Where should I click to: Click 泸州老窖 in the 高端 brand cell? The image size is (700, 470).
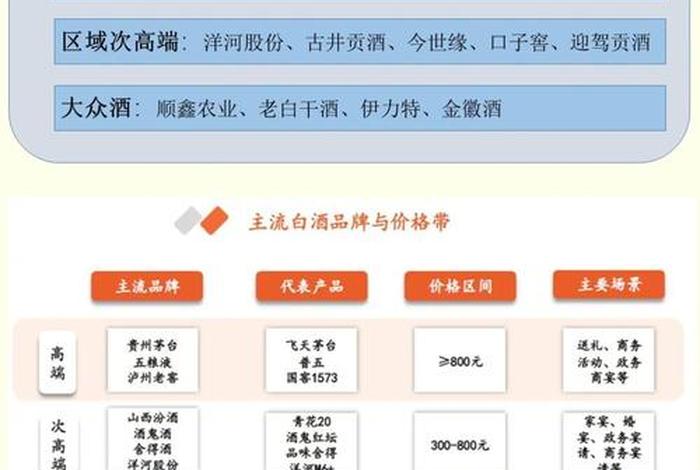coord(153,378)
